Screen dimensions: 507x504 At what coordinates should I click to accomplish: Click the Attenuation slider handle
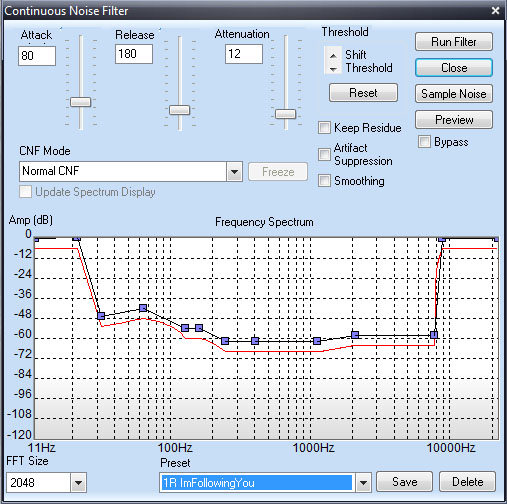285,114
